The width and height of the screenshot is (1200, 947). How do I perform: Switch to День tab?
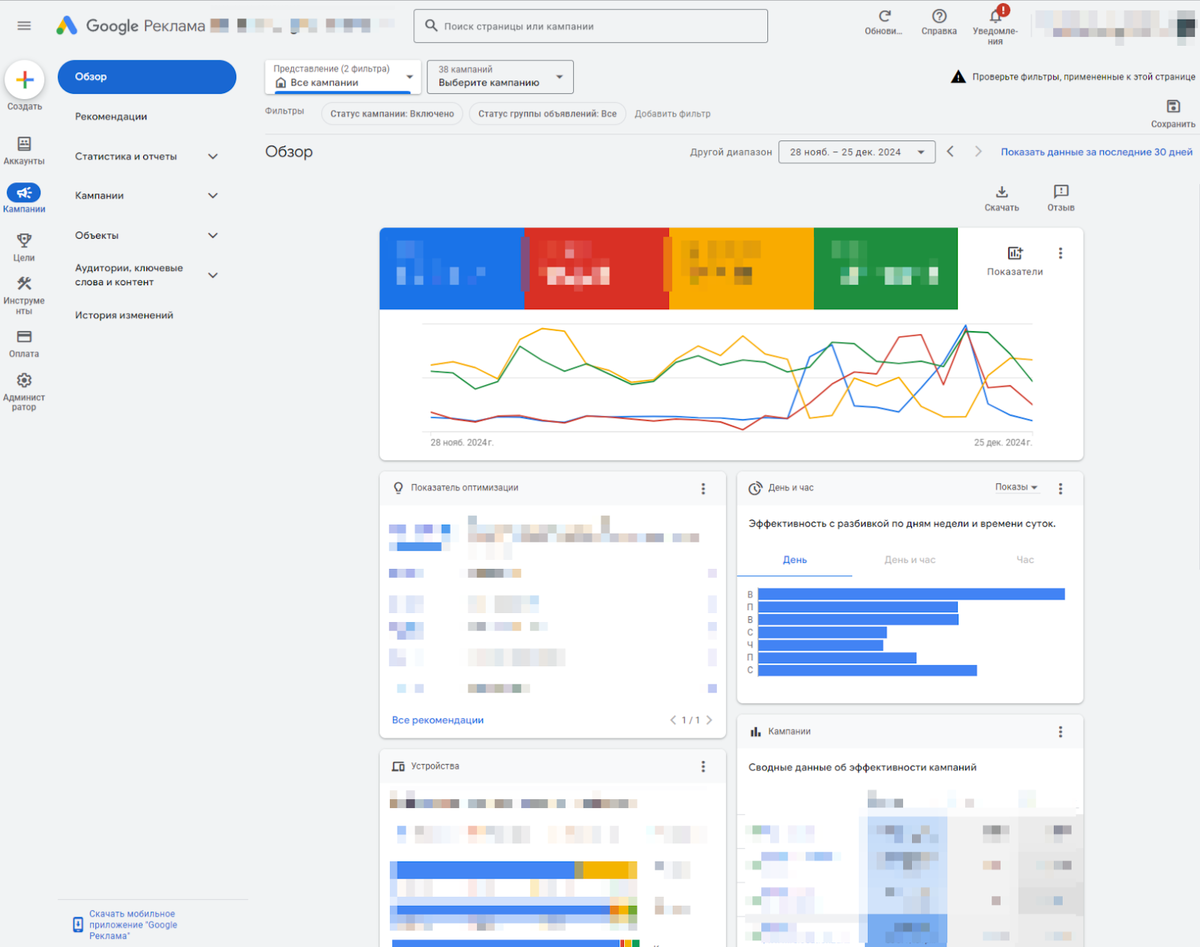click(795, 560)
